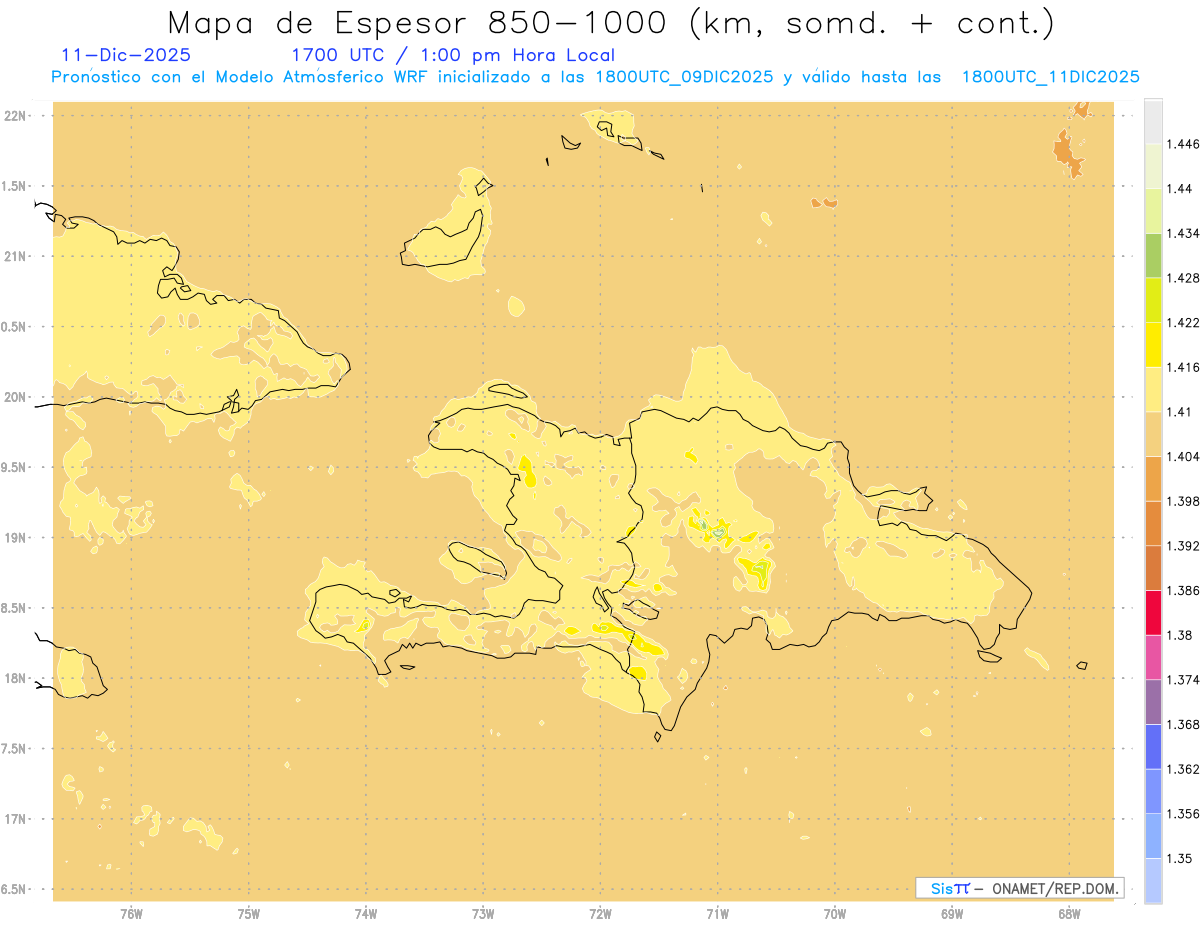
Task: Click the 1.356 value on the color scale
Action: pyautogui.click(x=1184, y=814)
